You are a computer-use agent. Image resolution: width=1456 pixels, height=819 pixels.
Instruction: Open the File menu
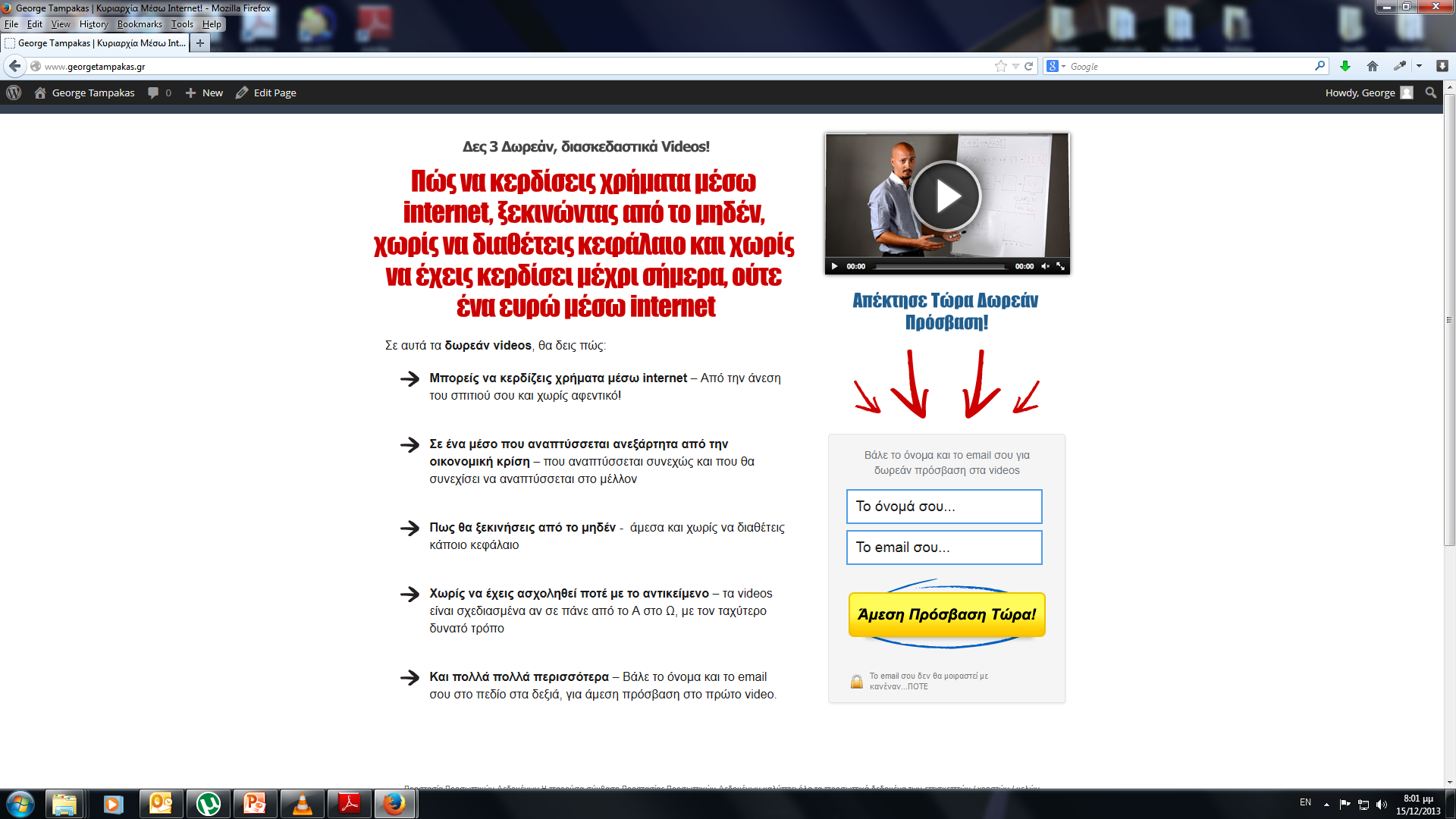pos(11,24)
